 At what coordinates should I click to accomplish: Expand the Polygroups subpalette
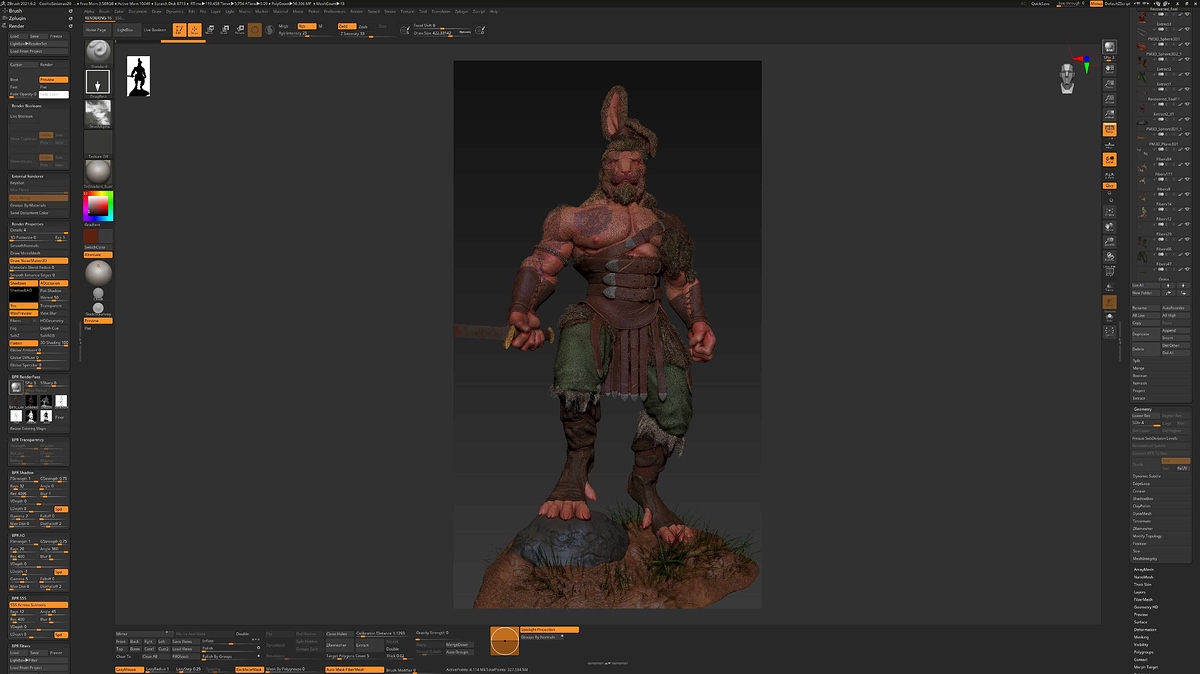coord(1144,652)
